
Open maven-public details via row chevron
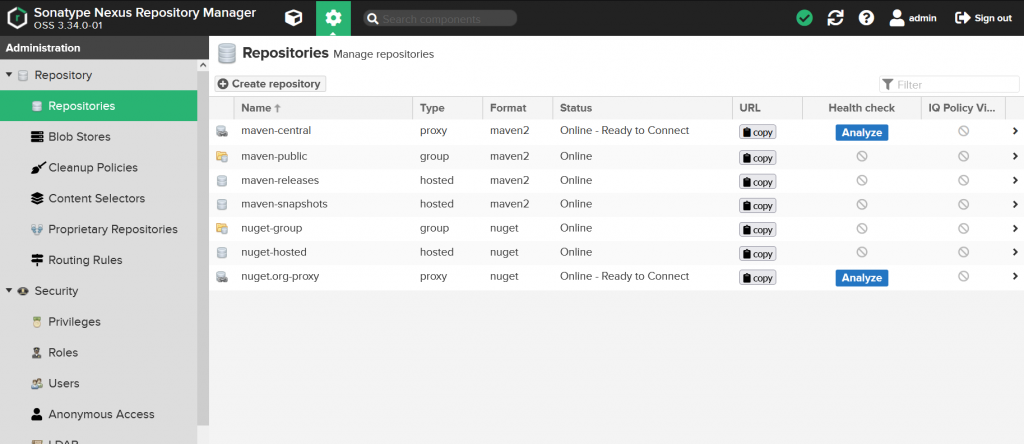tap(1015, 156)
